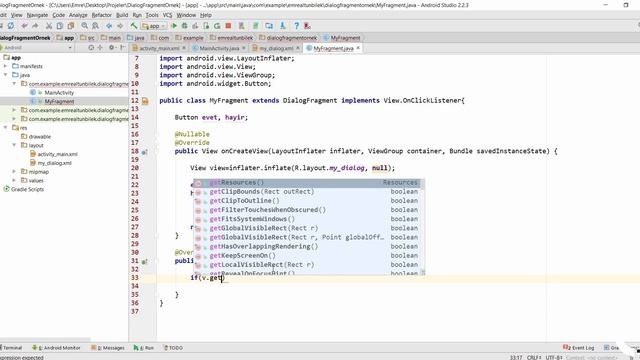This screenshot has height=360, width=640.
Task: Open the Event Log
Action: pyautogui.click(x=579, y=348)
